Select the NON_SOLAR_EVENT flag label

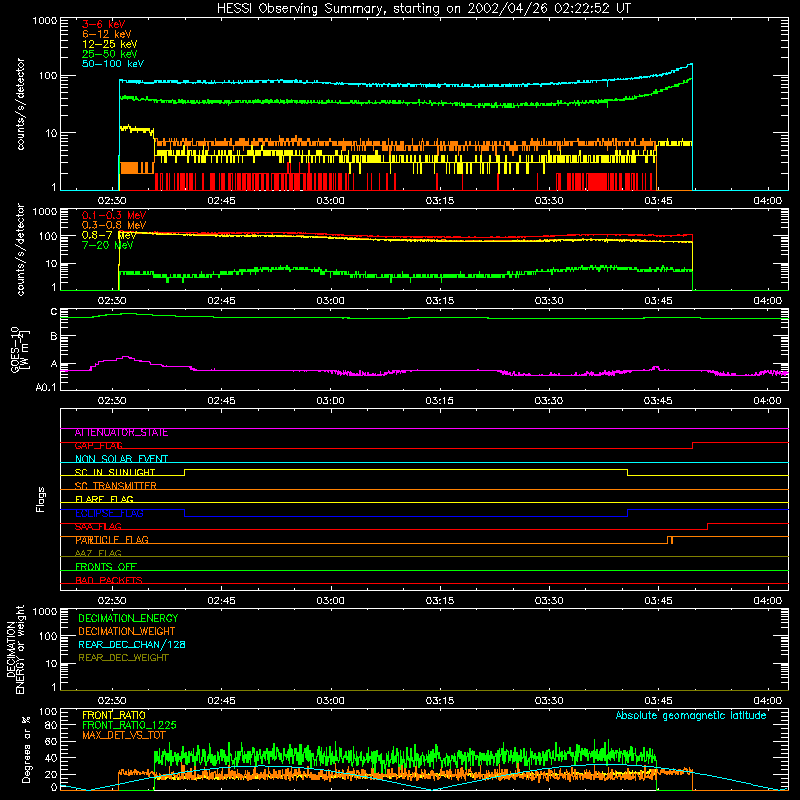point(121,459)
